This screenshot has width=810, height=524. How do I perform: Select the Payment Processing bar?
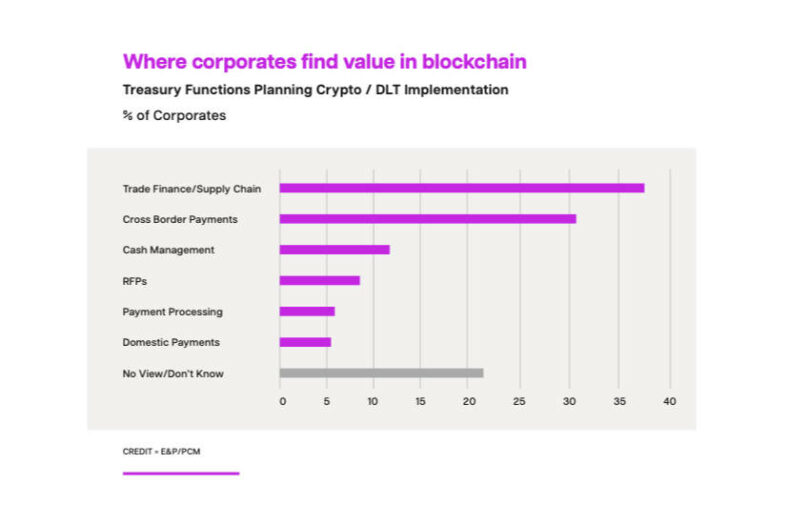[307, 311]
